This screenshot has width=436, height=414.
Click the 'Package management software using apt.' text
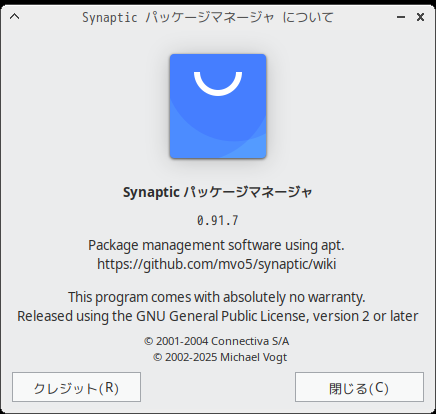click(216, 245)
